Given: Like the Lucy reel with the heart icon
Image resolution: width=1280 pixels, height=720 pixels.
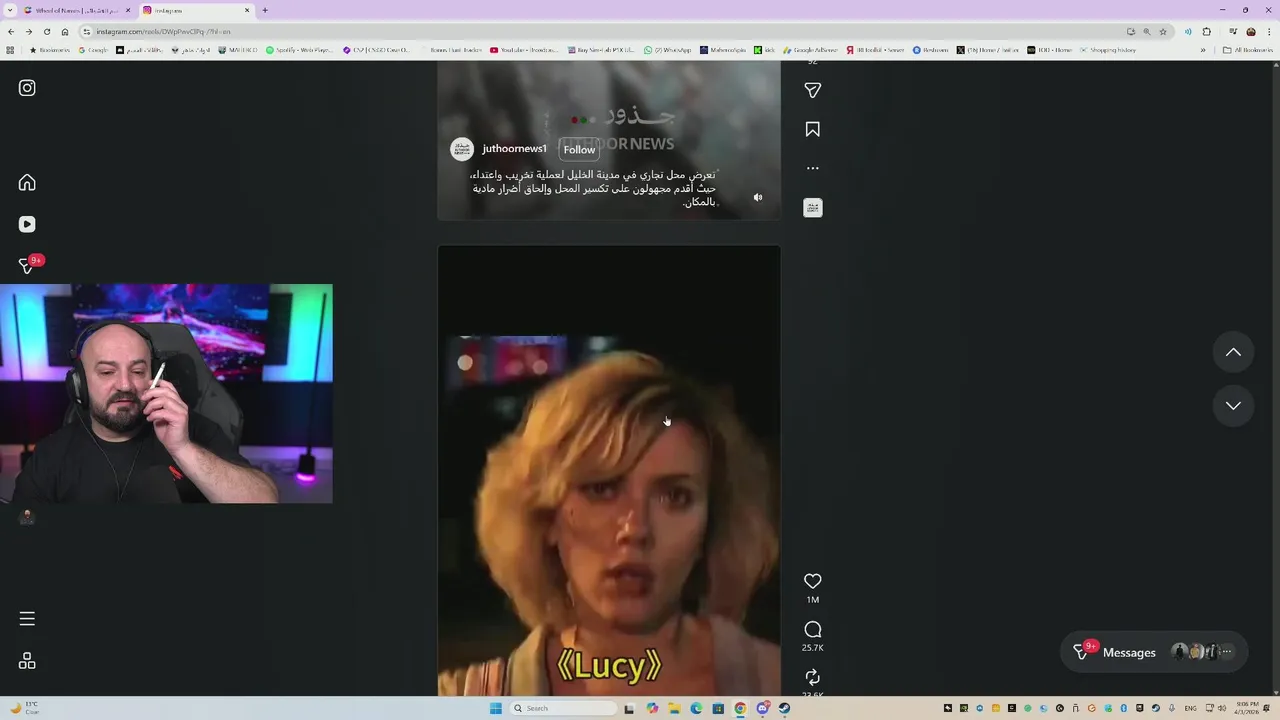Looking at the screenshot, I should [x=813, y=581].
